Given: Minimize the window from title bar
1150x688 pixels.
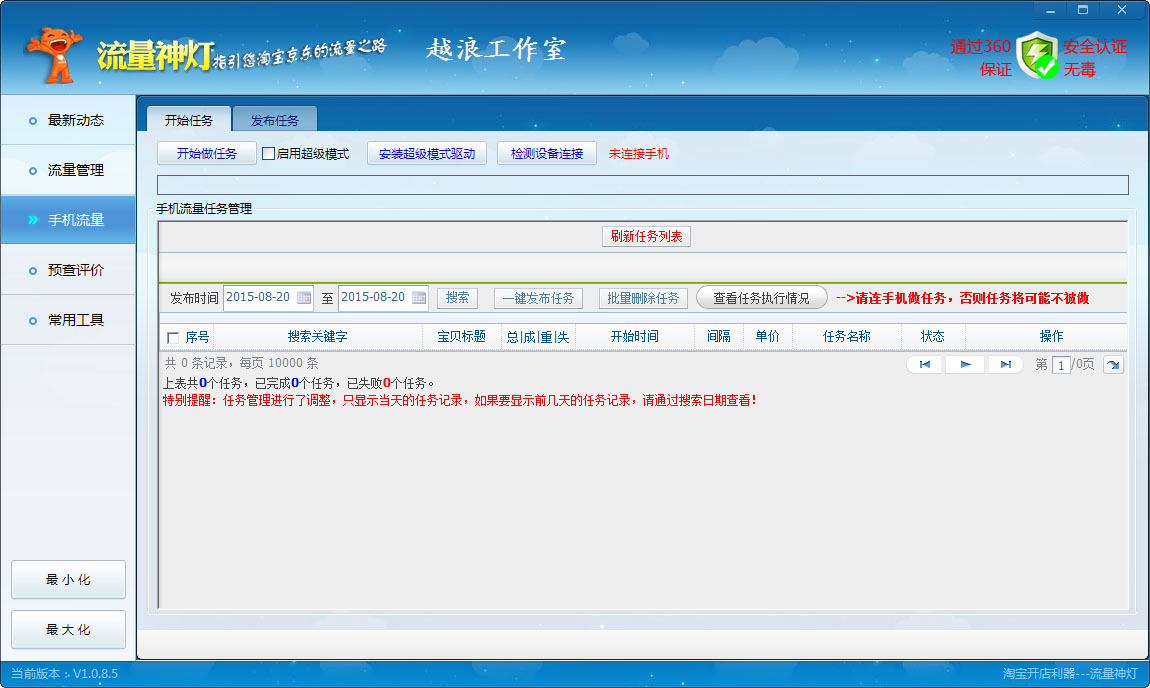Looking at the screenshot, I should click(x=1050, y=10).
